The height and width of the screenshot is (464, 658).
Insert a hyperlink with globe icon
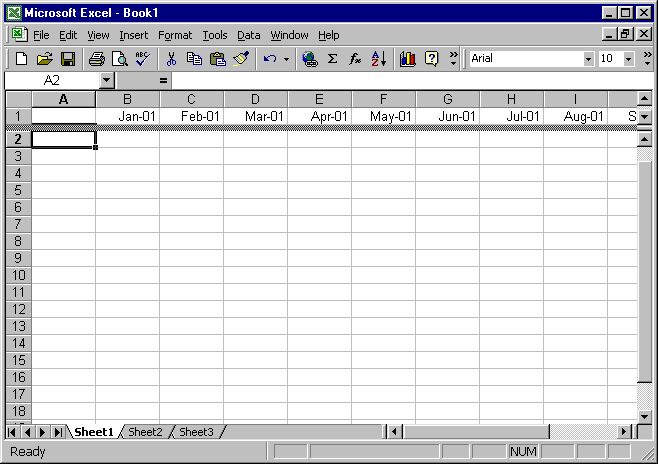[x=310, y=59]
